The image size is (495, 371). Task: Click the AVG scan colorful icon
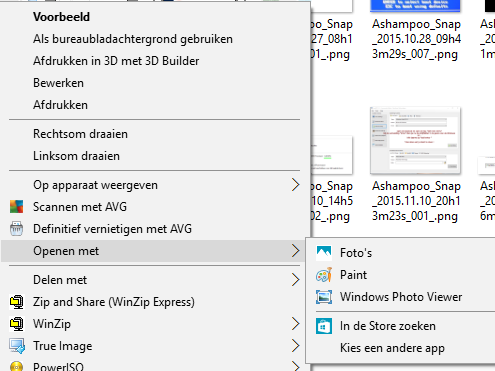pos(16,207)
